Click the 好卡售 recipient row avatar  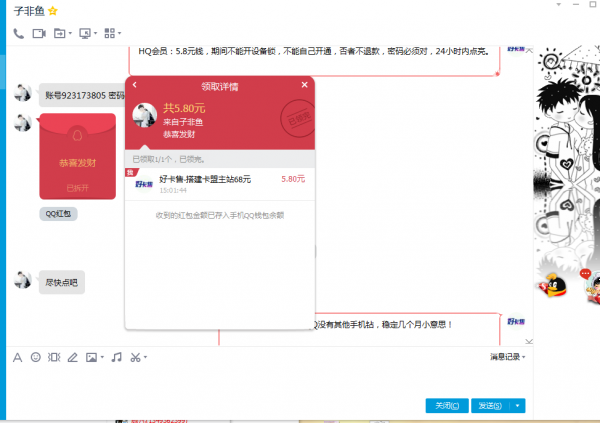pyautogui.click(x=144, y=184)
